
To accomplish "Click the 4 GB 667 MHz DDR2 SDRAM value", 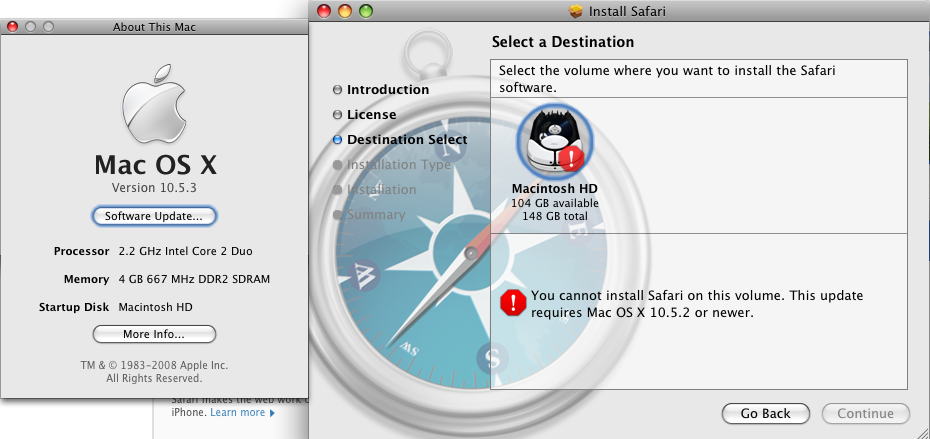I will (x=194, y=279).
